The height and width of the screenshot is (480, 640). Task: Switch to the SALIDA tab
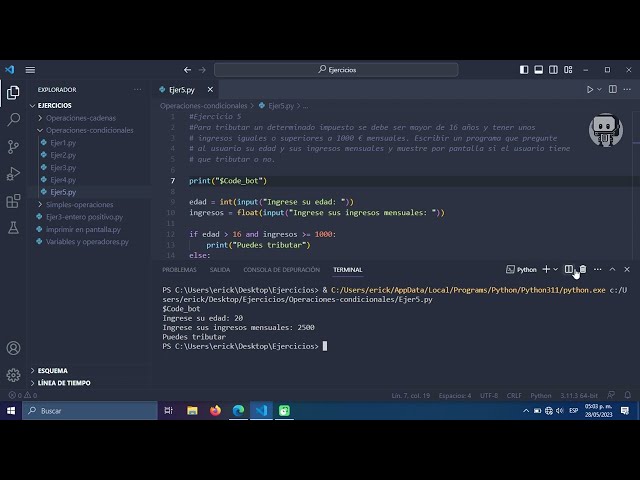click(x=220, y=270)
